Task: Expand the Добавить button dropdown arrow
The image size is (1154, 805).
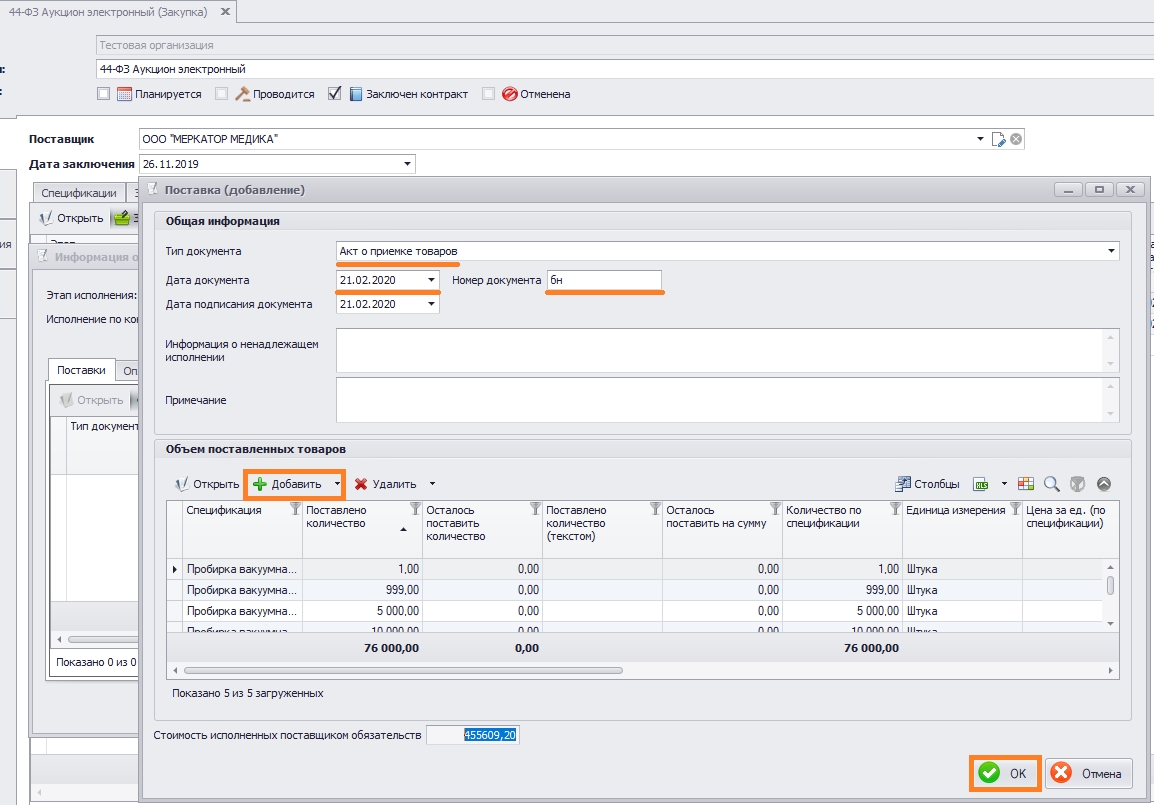Action: click(337, 484)
